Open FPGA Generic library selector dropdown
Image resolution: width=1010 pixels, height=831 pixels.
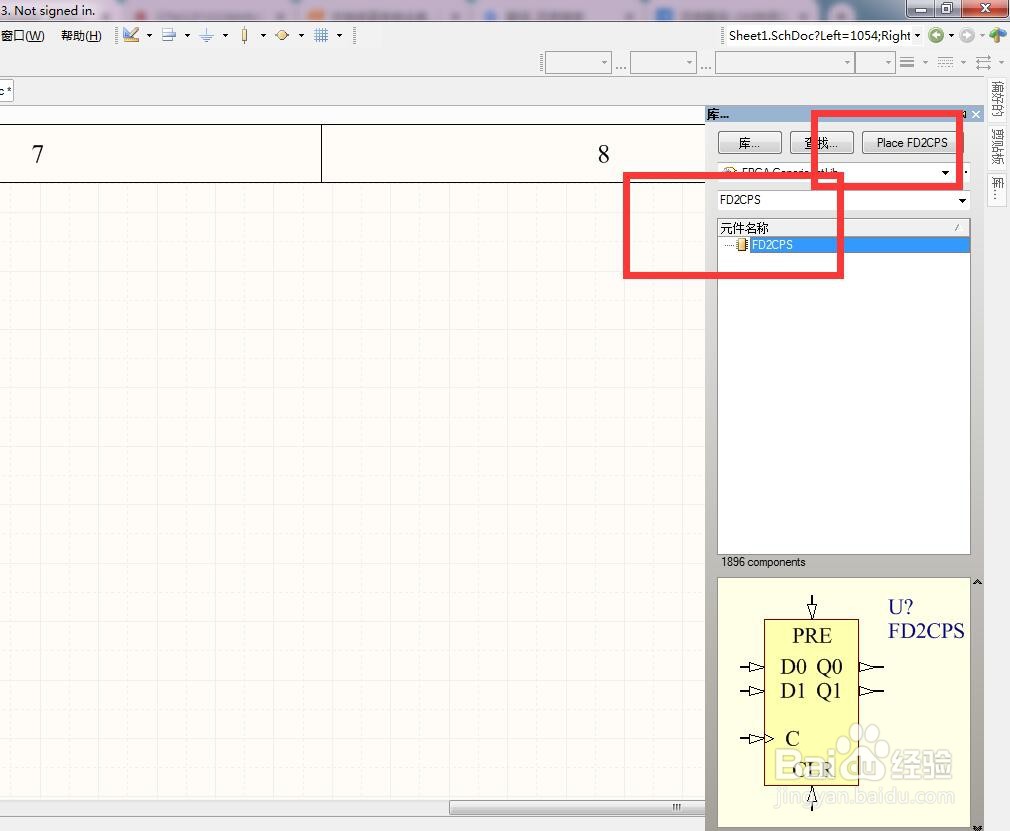tap(946, 172)
